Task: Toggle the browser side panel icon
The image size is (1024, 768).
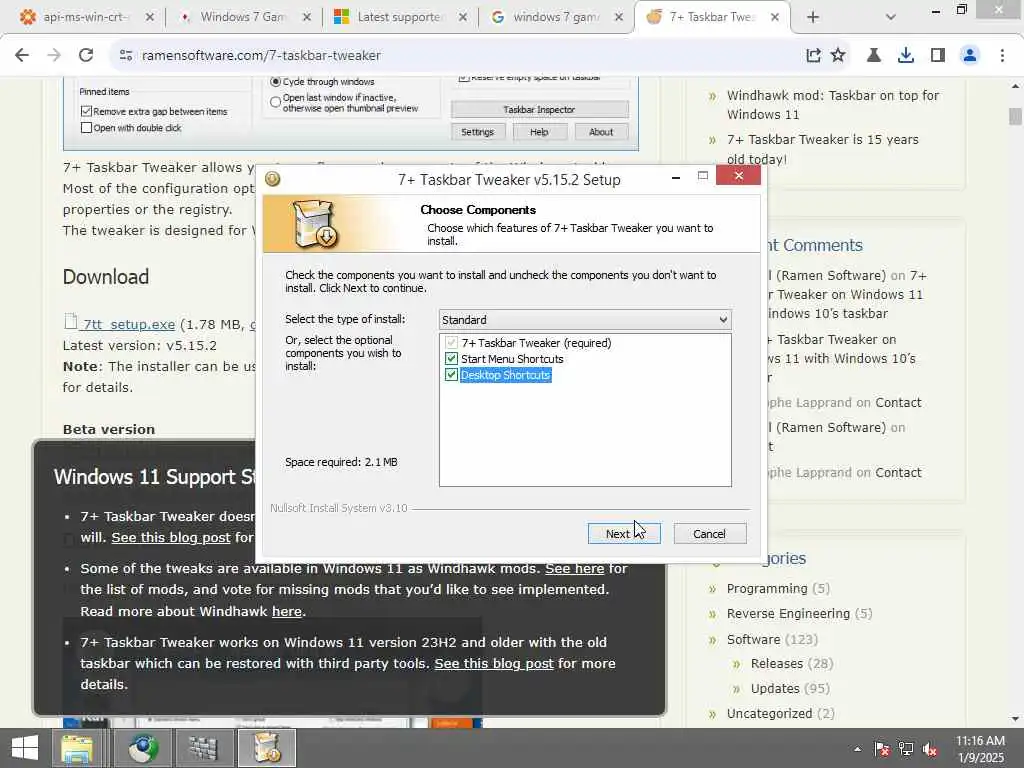Action: click(x=938, y=56)
